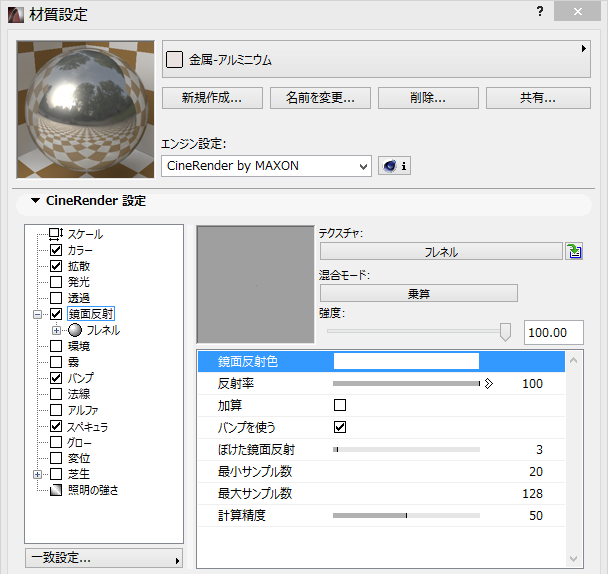Image resolution: width=608 pixels, height=574 pixels.
Task: Click the ぼけた鏡面反射 slider bar
Action: (406, 450)
